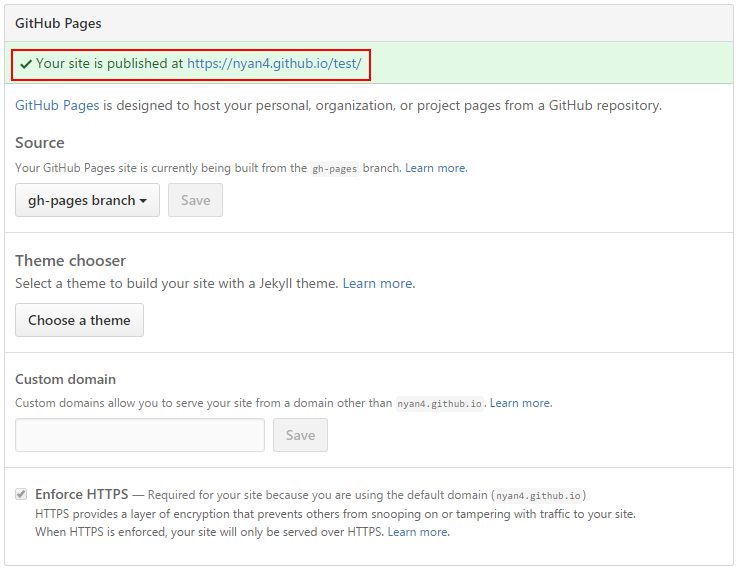Open Learn more link for Jekyll themes

click(378, 283)
